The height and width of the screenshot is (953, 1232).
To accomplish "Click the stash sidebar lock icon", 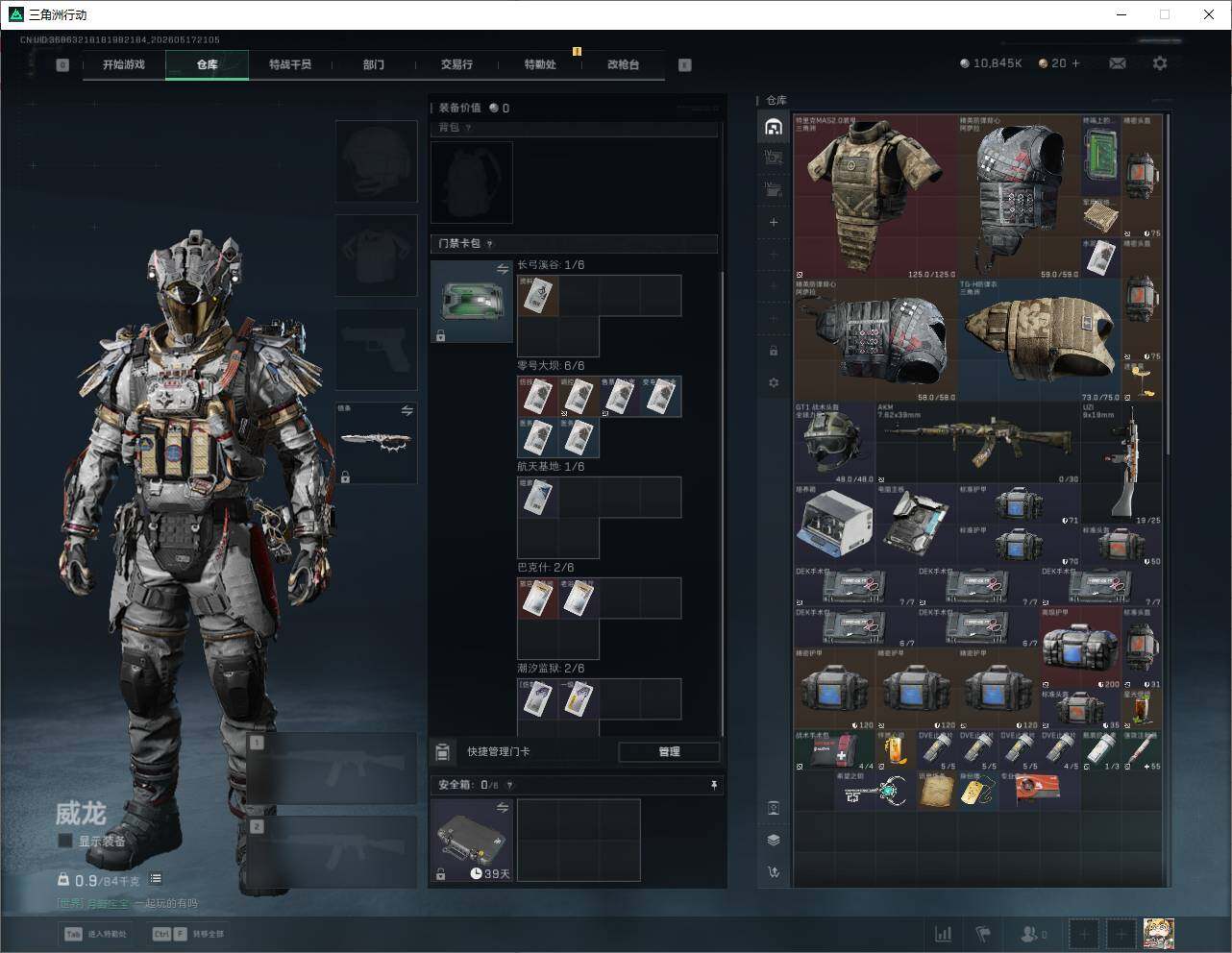I will click(x=774, y=351).
